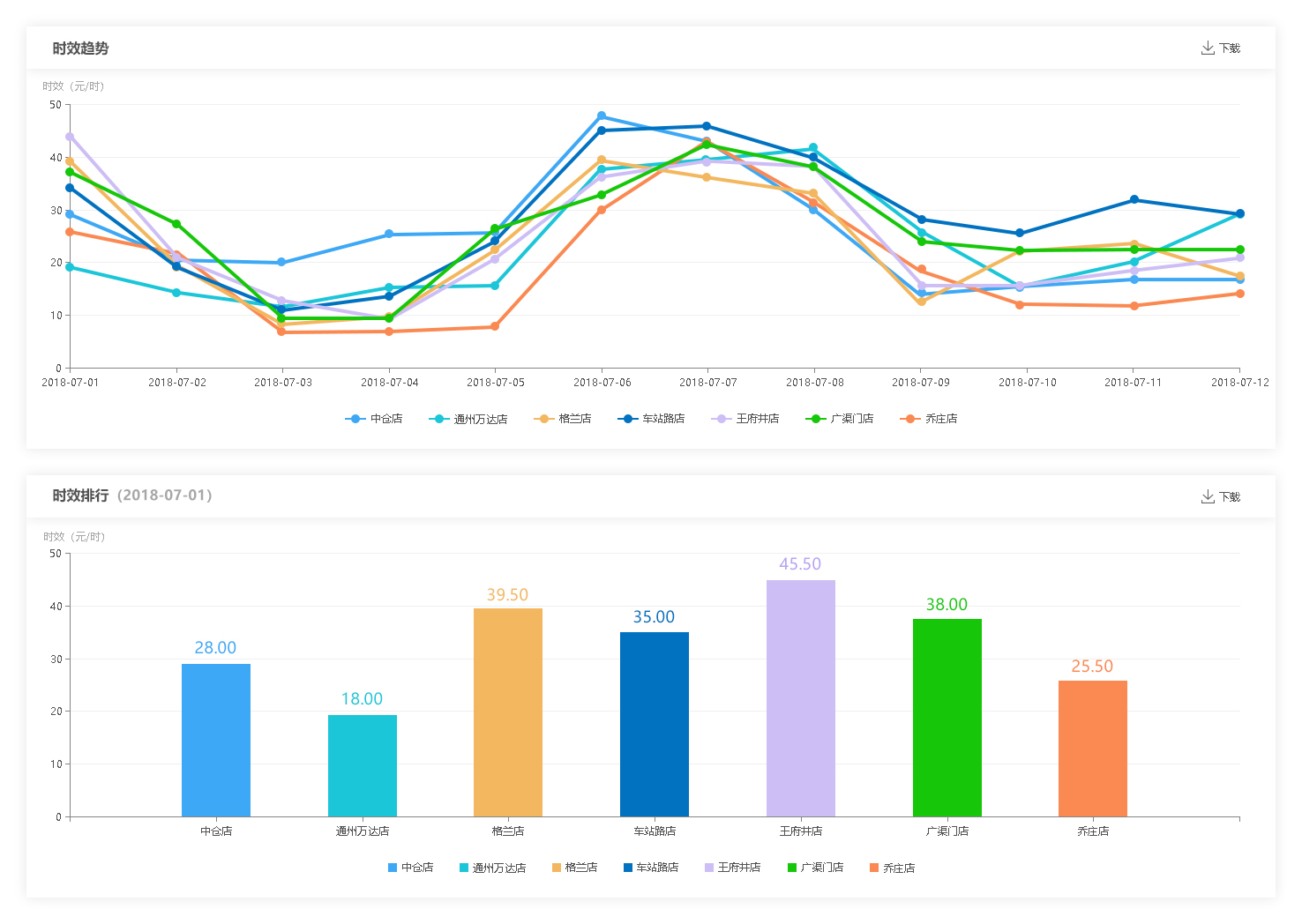Toggle 中仓店 in bar chart legend
Viewport: 1302px width, 924px height.
click(x=411, y=868)
